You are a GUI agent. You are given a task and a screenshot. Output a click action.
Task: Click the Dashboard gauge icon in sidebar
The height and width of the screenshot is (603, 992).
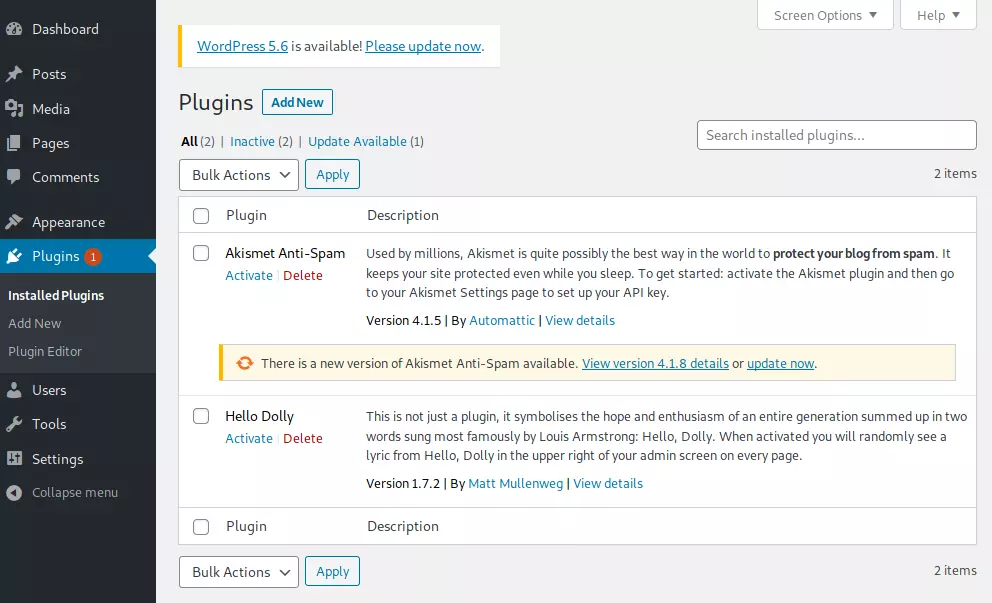tap(14, 29)
